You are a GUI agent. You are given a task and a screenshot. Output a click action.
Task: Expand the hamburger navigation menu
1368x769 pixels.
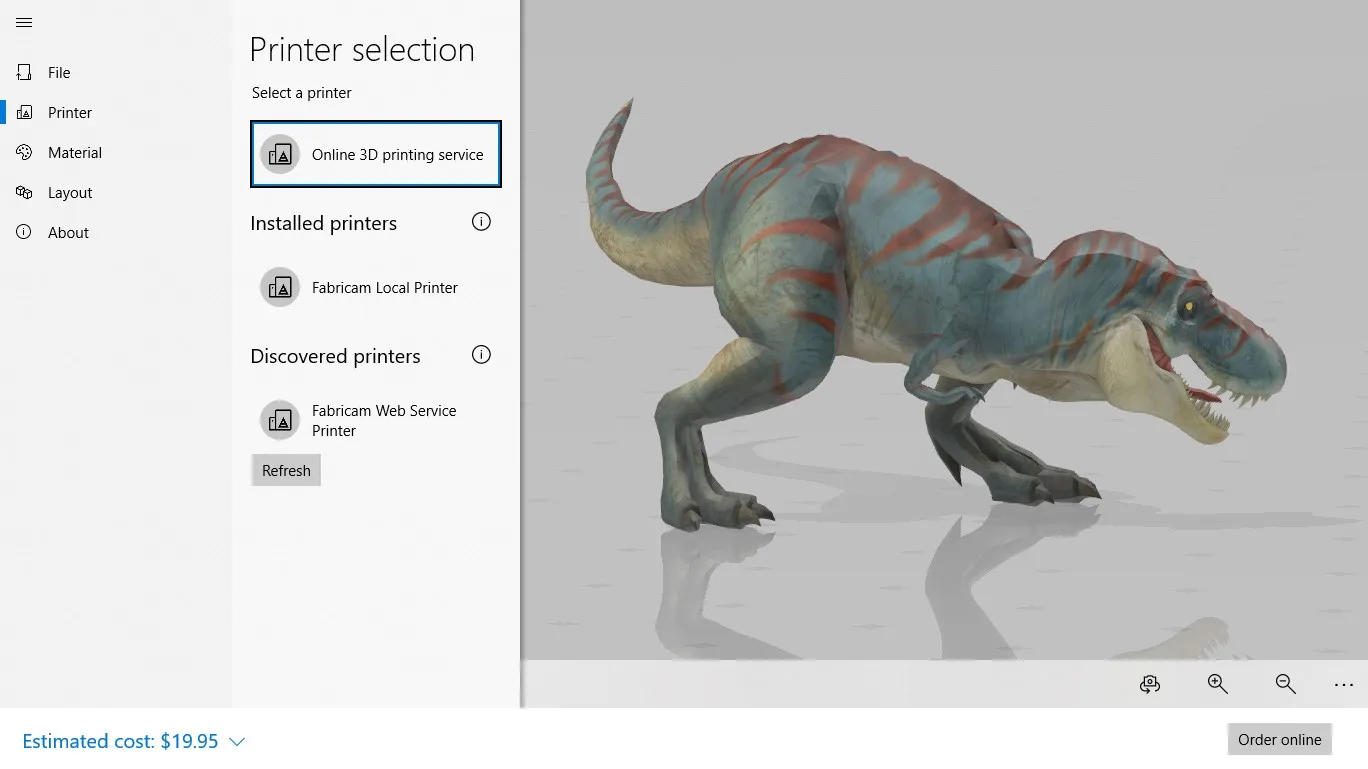pos(24,22)
